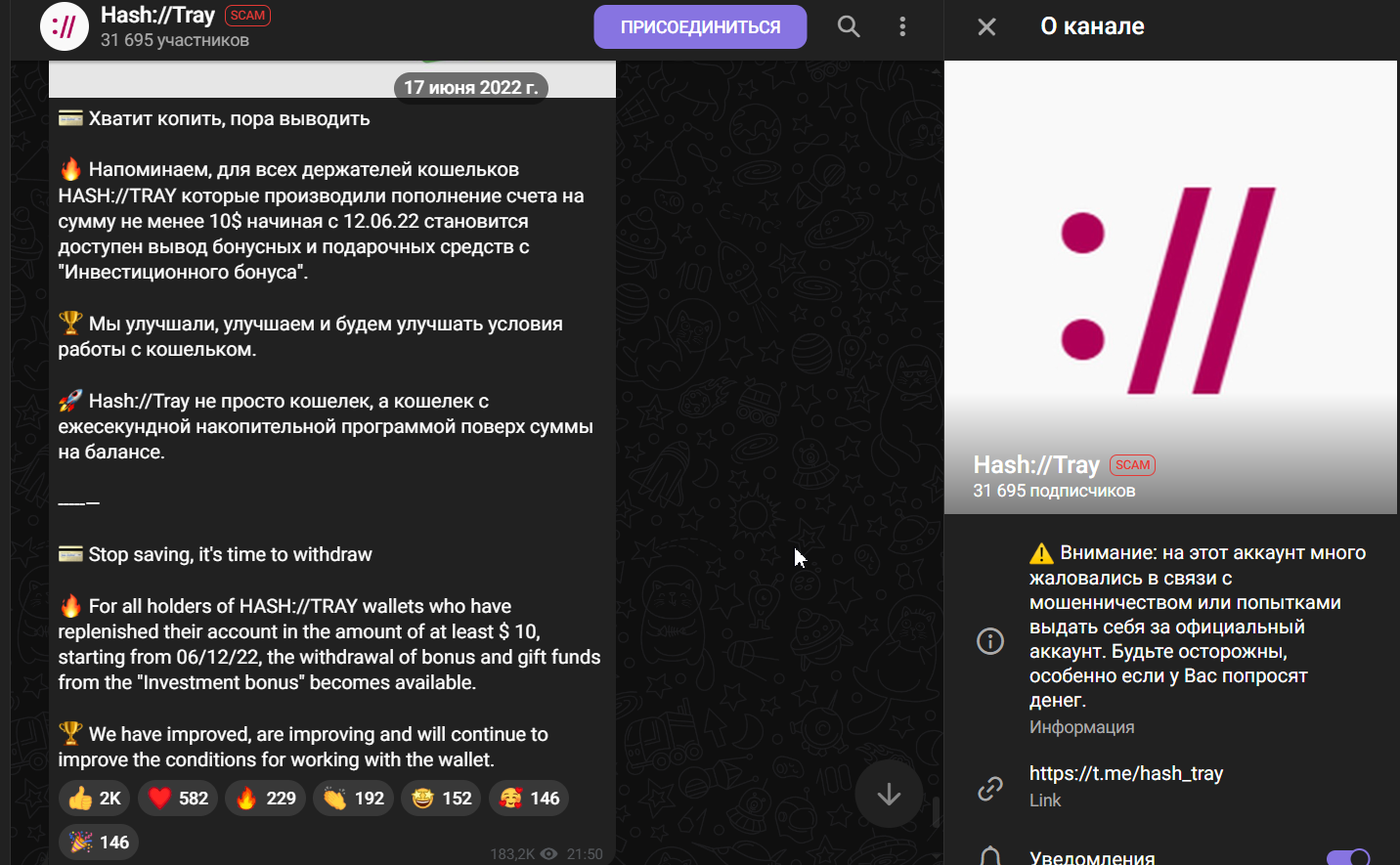Click the info circle icon in panel
This screenshot has width=1400, height=865.
[990, 641]
